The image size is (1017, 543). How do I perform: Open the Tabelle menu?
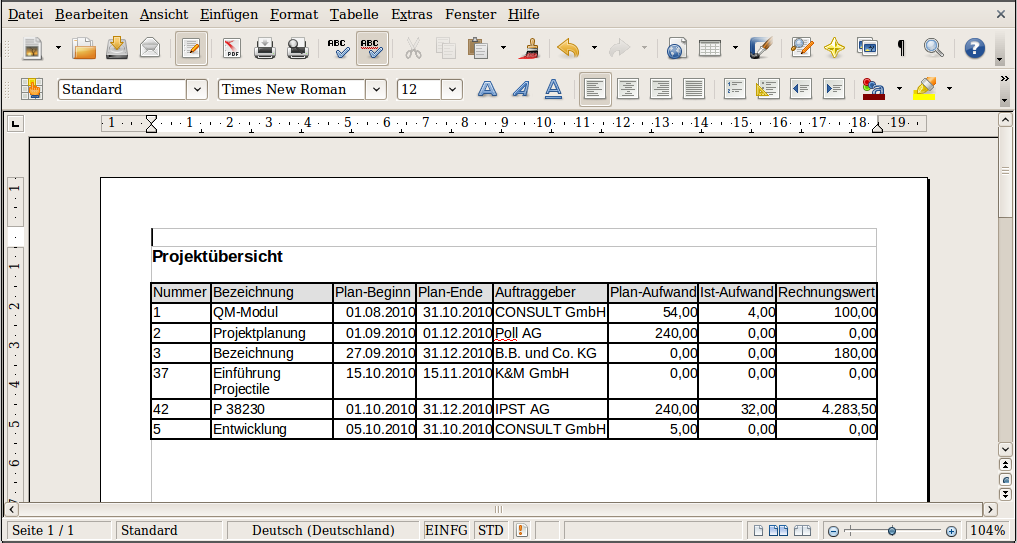click(x=354, y=14)
